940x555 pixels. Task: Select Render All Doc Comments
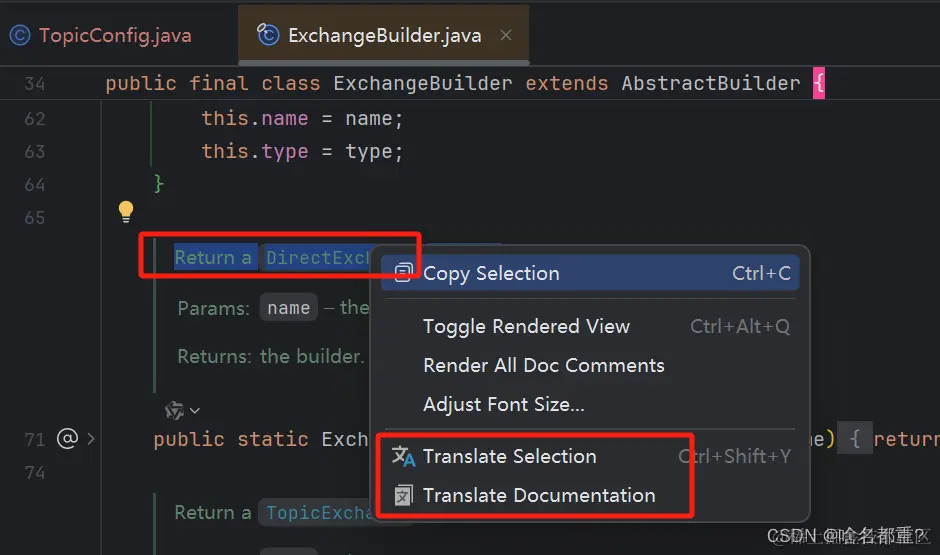coord(590,366)
